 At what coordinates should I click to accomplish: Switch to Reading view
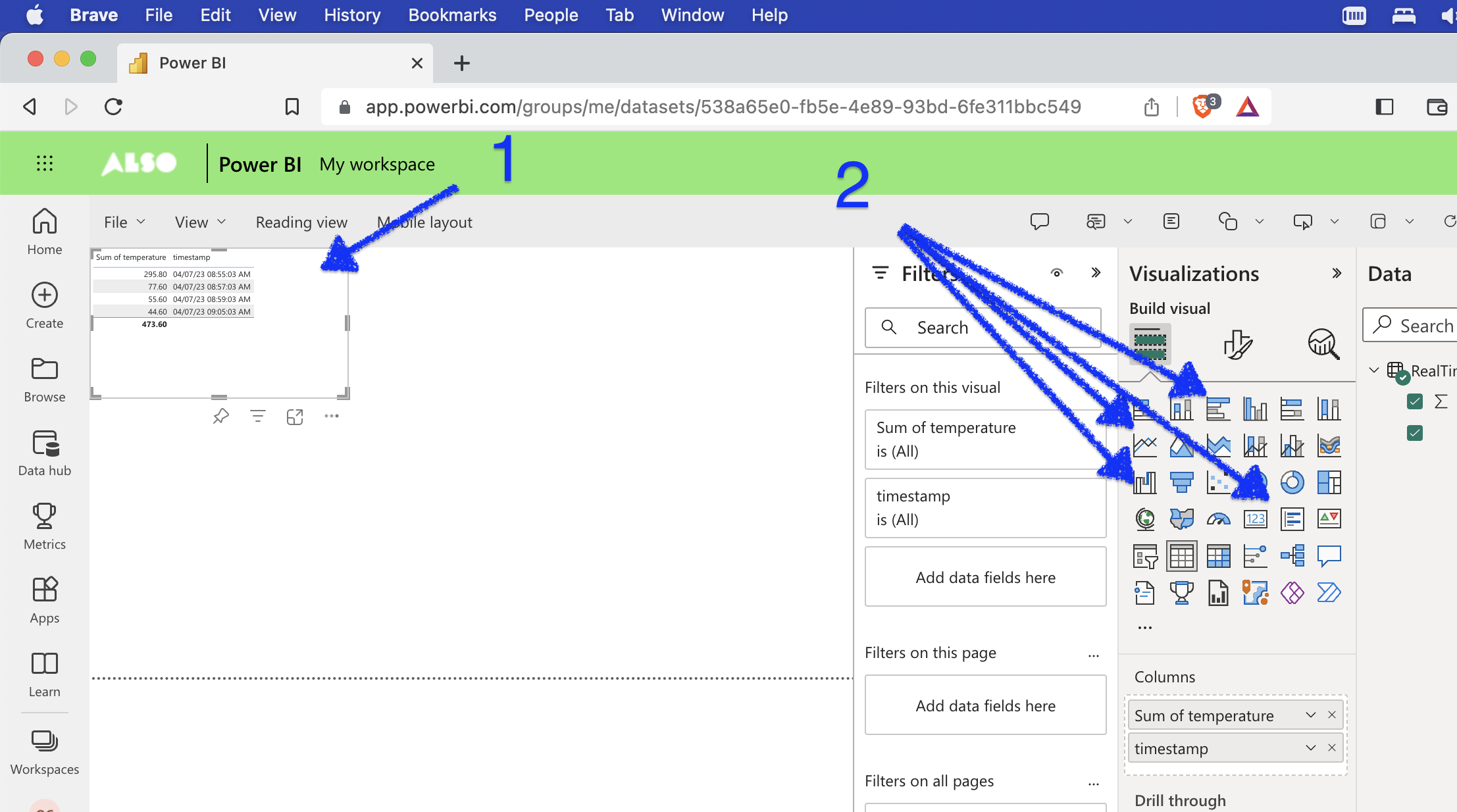(x=301, y=222)
